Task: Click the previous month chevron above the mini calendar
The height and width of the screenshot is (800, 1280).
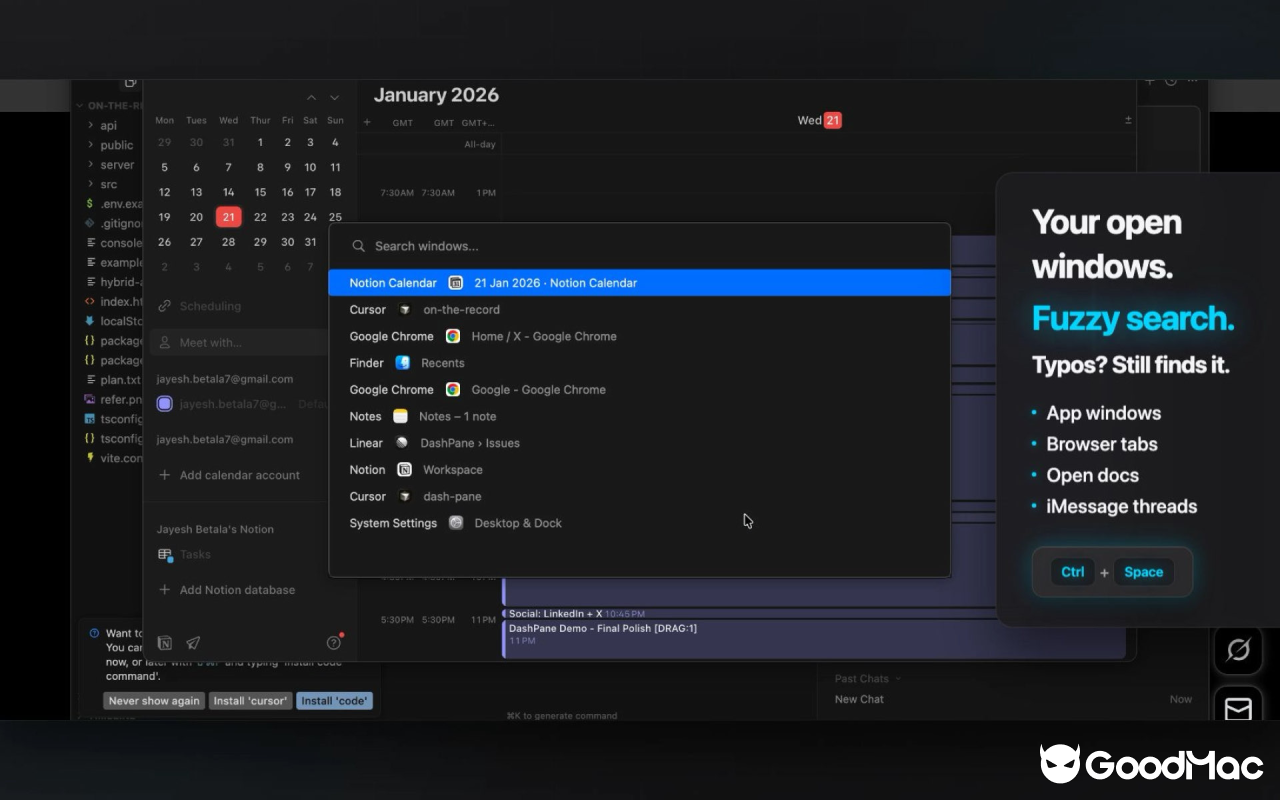Action: (311, 97)
